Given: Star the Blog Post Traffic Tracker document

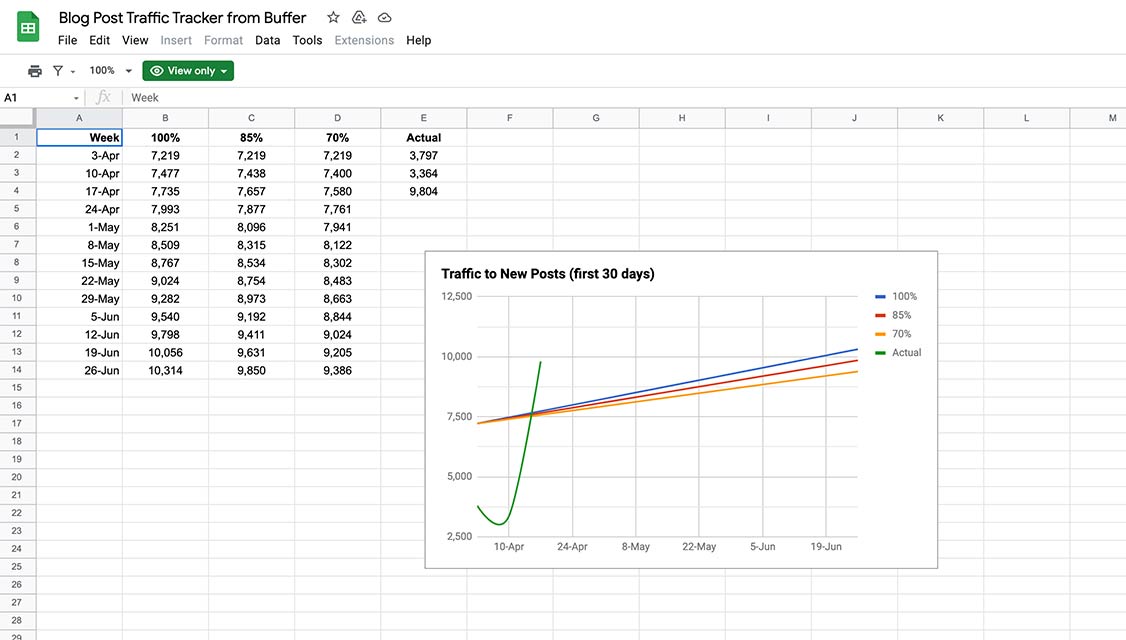Looking at the screenshot, I should 333,18.
